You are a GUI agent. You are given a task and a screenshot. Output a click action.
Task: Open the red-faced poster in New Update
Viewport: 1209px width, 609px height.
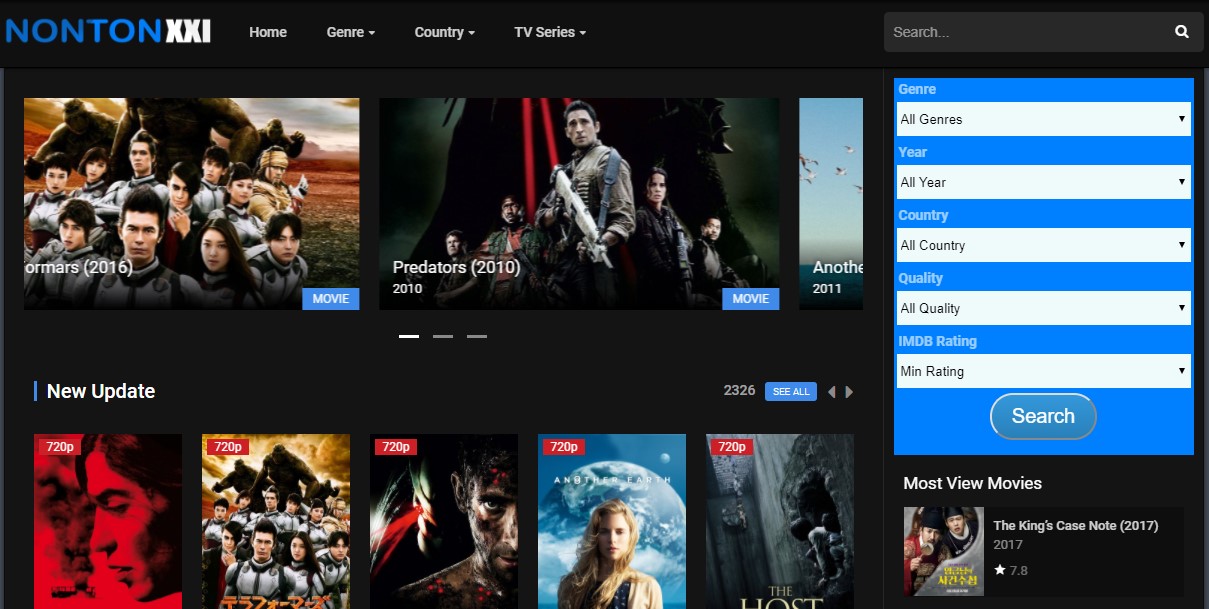point(108,521)
